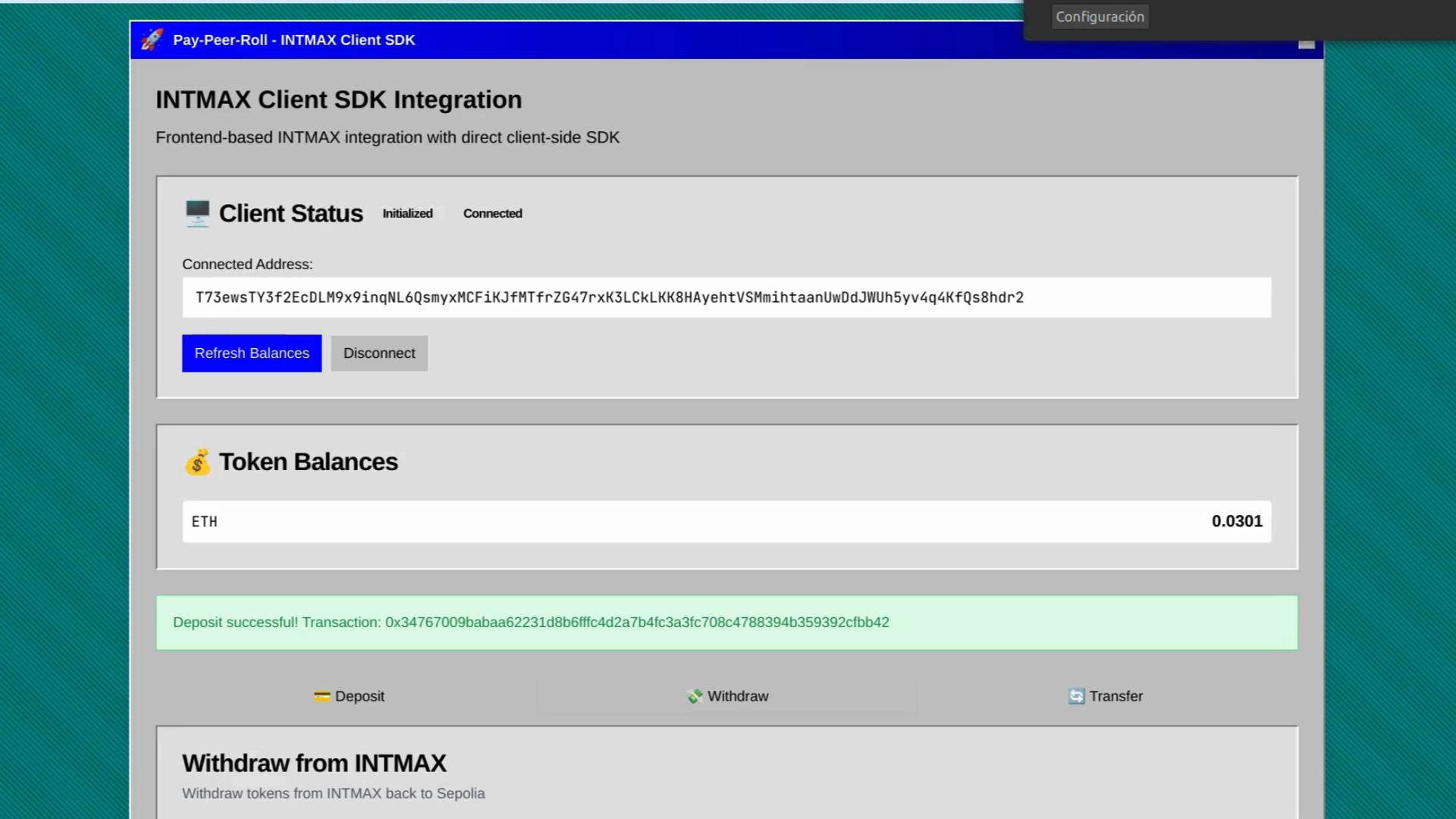The image size is (1456, 819).
Task: Click the flying money icon on Withdraw tab
Action: (695, 696)
